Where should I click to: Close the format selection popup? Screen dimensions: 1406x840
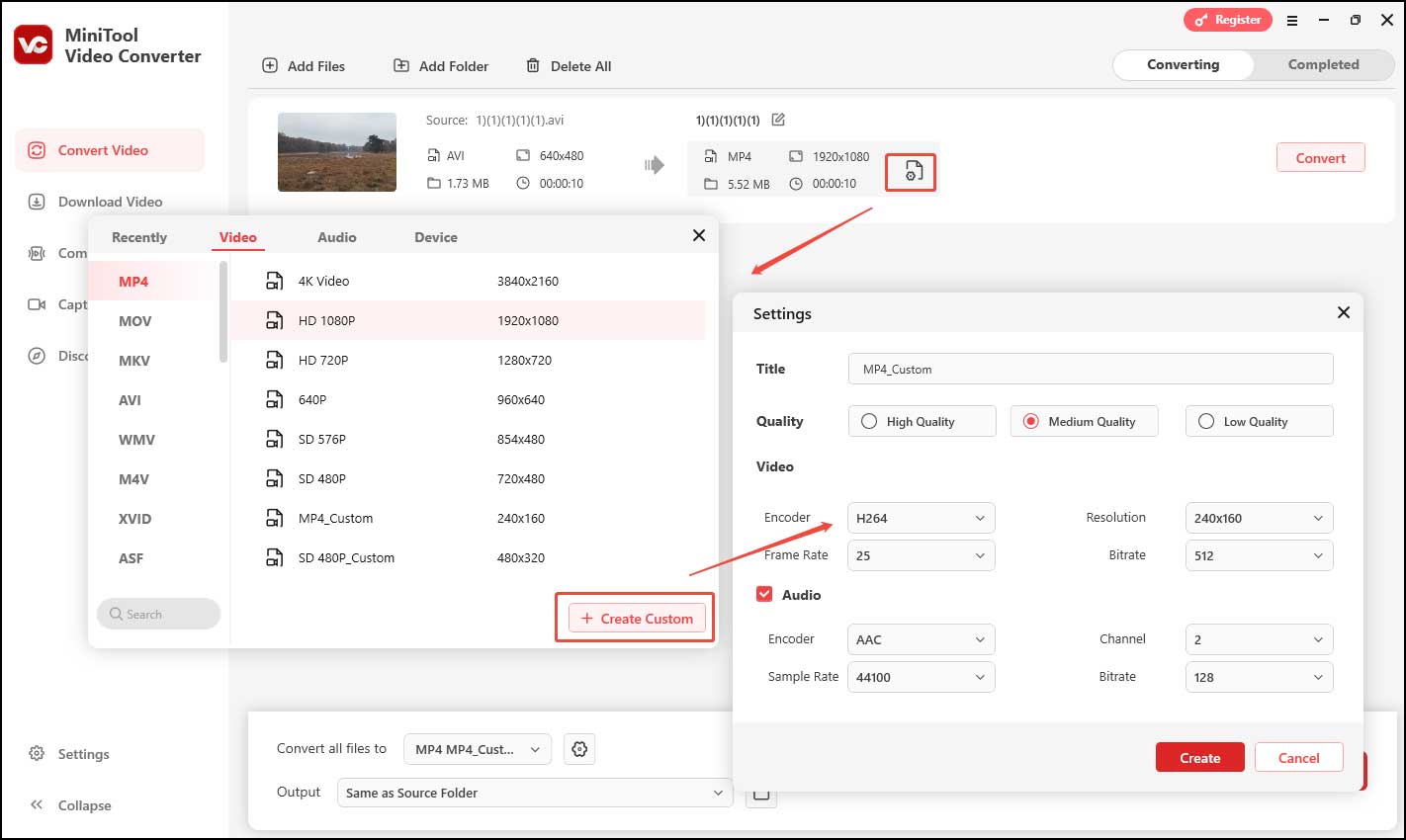click(x=699, y=235)
